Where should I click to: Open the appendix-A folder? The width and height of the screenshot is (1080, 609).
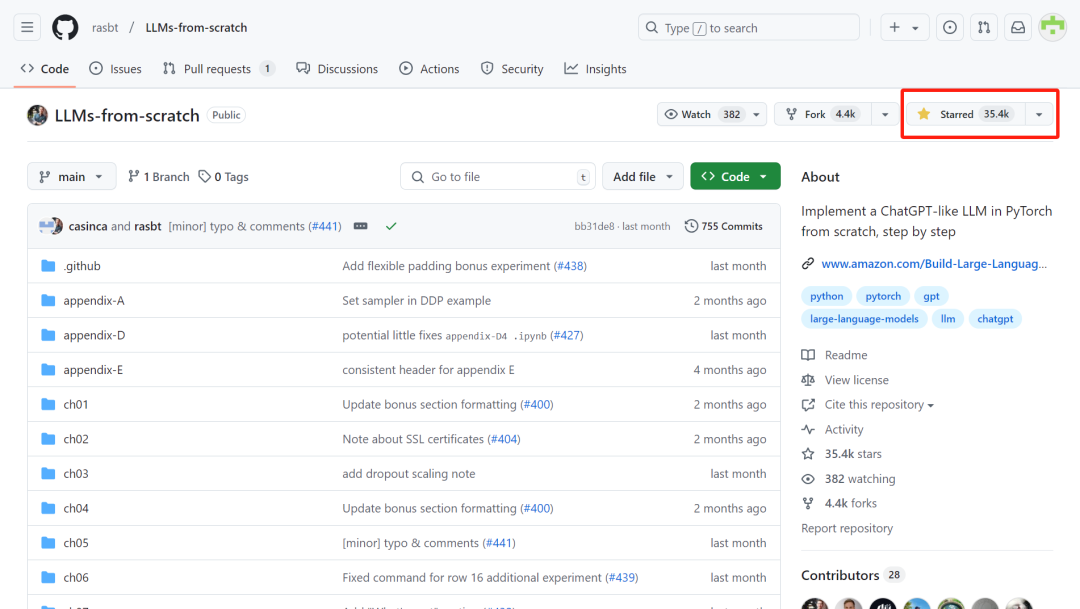click(x=94, y=300)
